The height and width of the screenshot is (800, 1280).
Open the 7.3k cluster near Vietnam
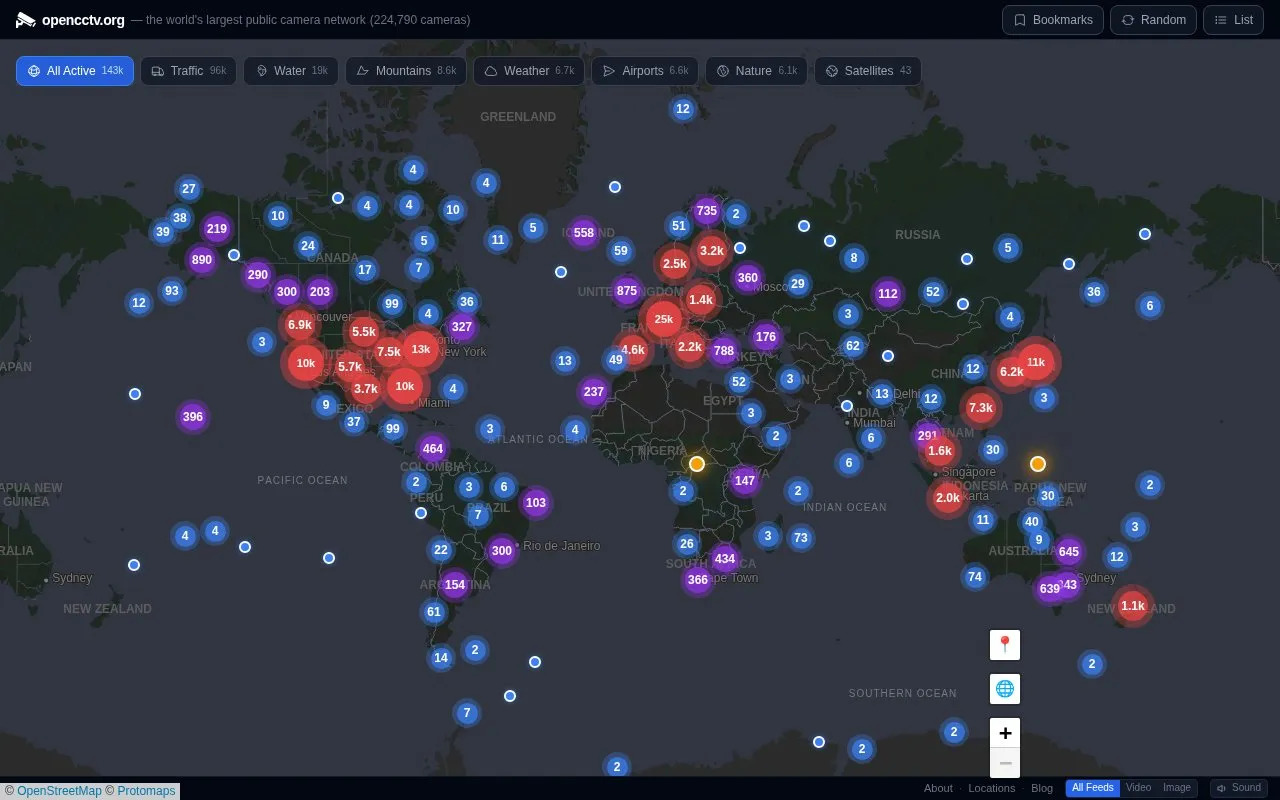click(x=981, y=408)
